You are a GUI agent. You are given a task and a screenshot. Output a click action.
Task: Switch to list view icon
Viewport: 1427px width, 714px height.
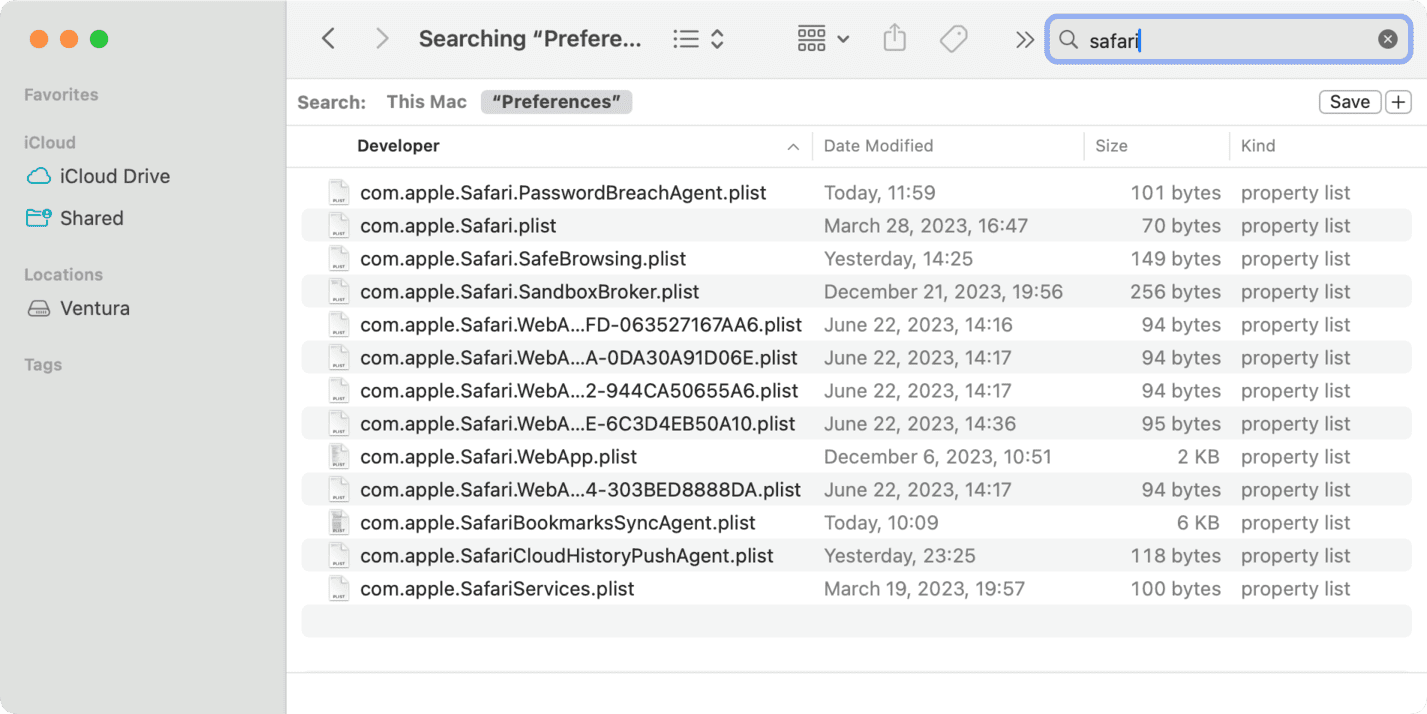(686, 39)
